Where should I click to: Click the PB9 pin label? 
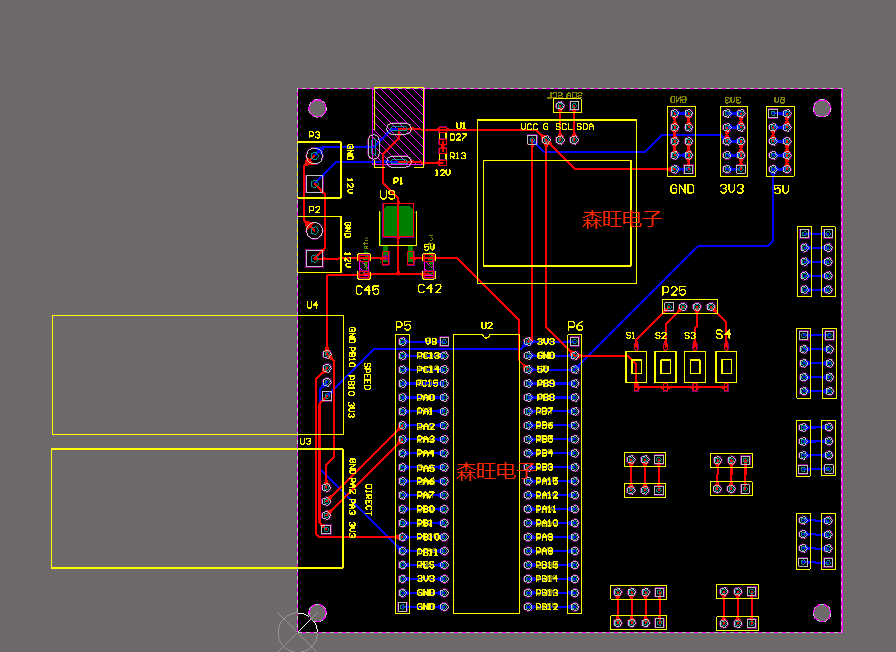click(546, 383)
